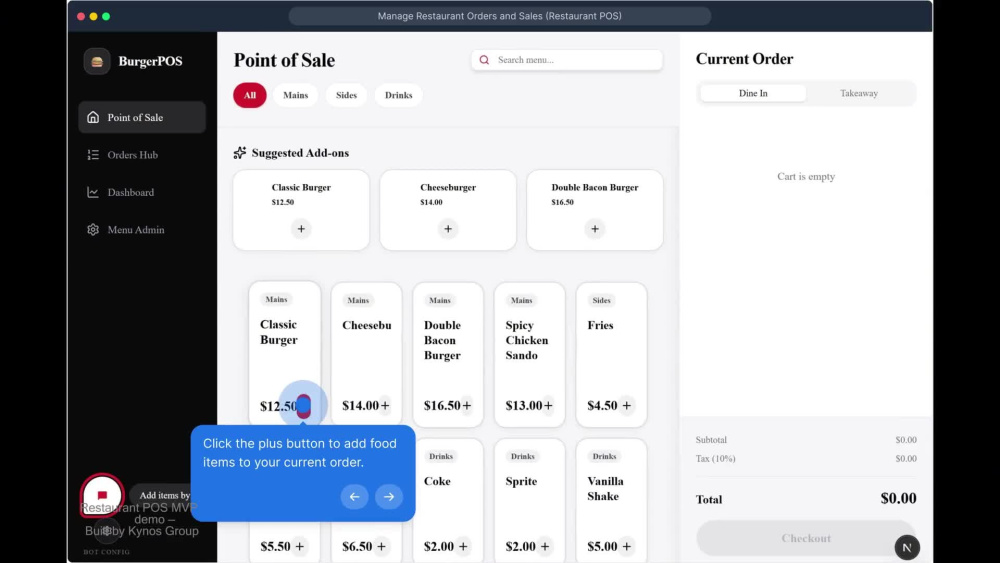
Task: Click the Point of Sale home icon
Action: (x=93, y=117)
